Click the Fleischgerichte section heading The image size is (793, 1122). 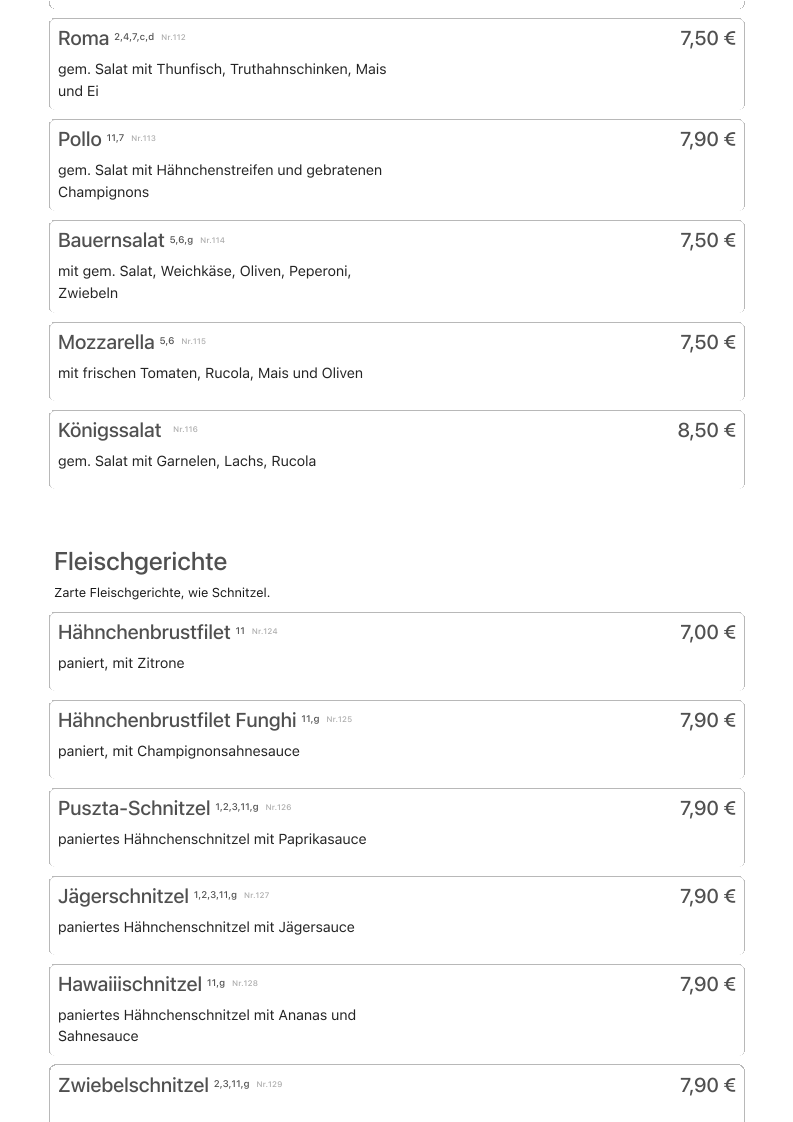(x=140, y=561)
